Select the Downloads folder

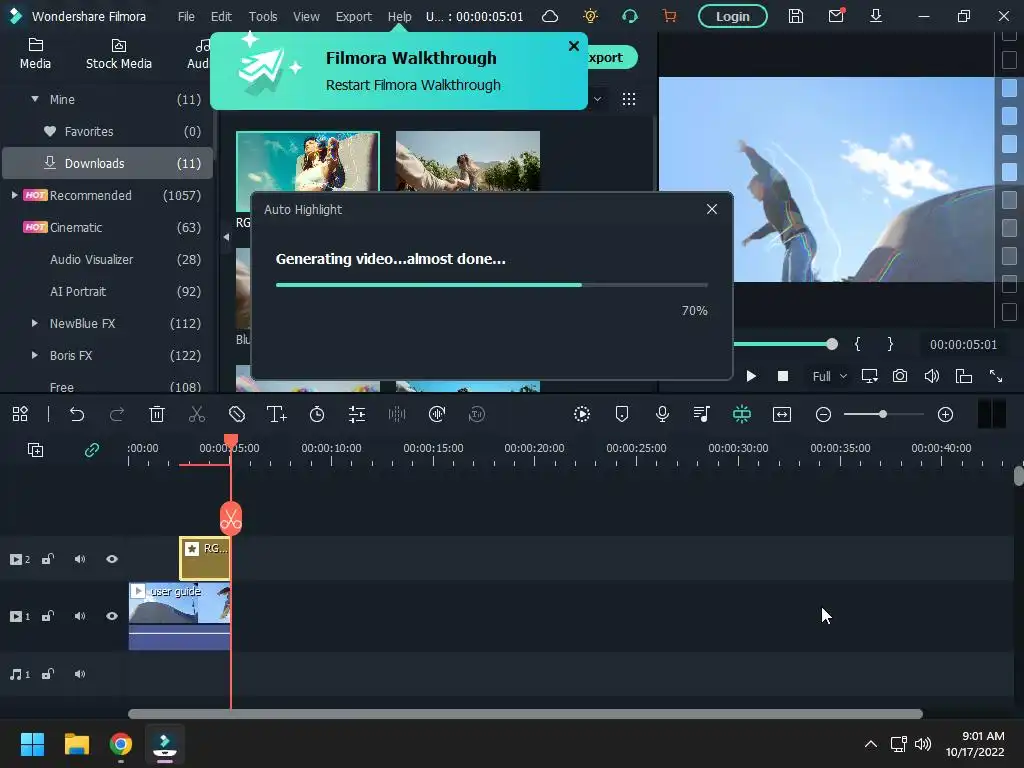(x=107, y=163)
